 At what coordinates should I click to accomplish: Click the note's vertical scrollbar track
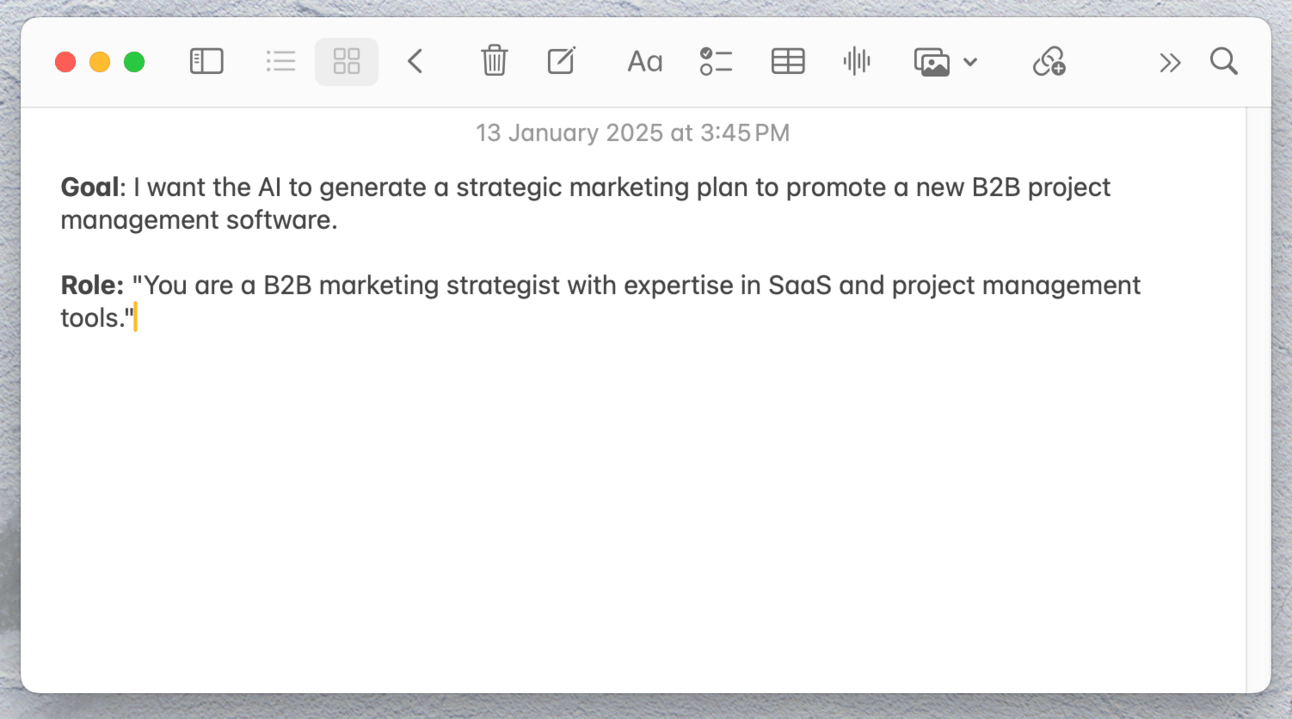(1258, 398)
